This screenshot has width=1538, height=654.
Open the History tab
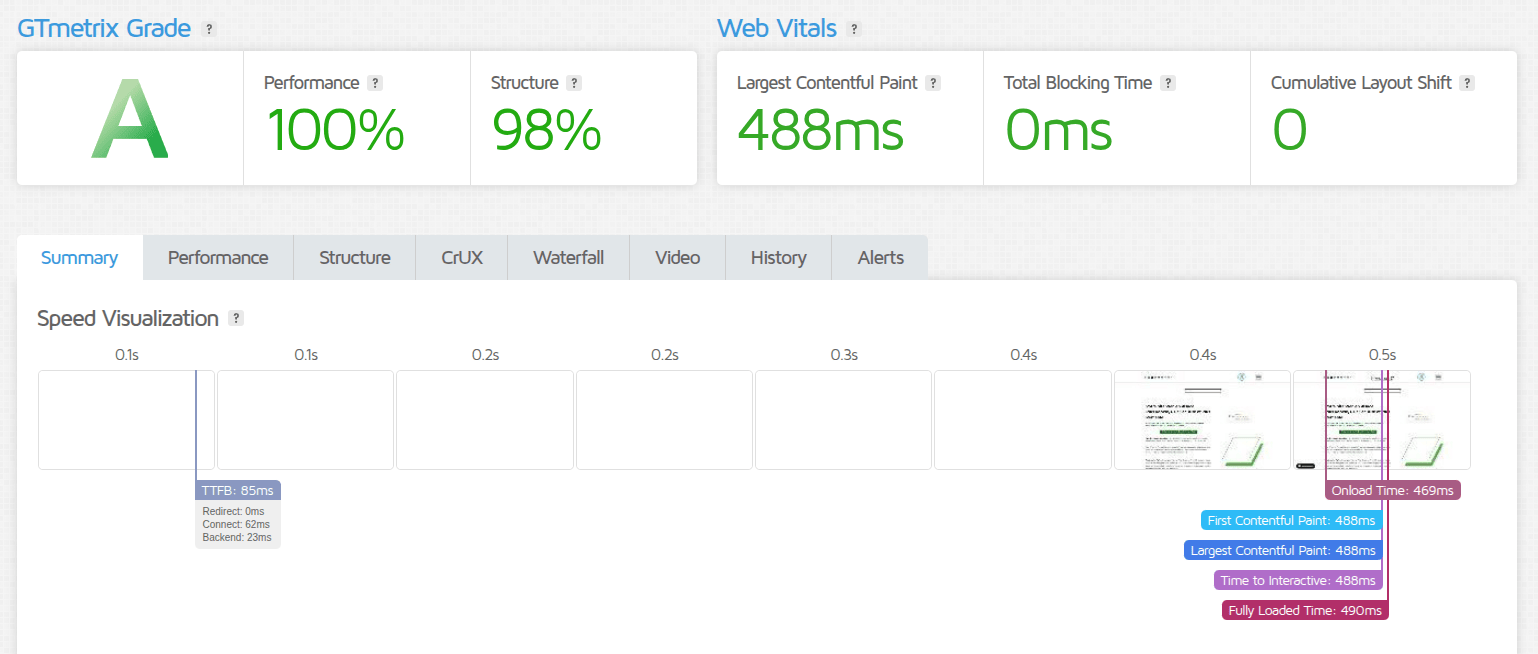pos(778,257)
